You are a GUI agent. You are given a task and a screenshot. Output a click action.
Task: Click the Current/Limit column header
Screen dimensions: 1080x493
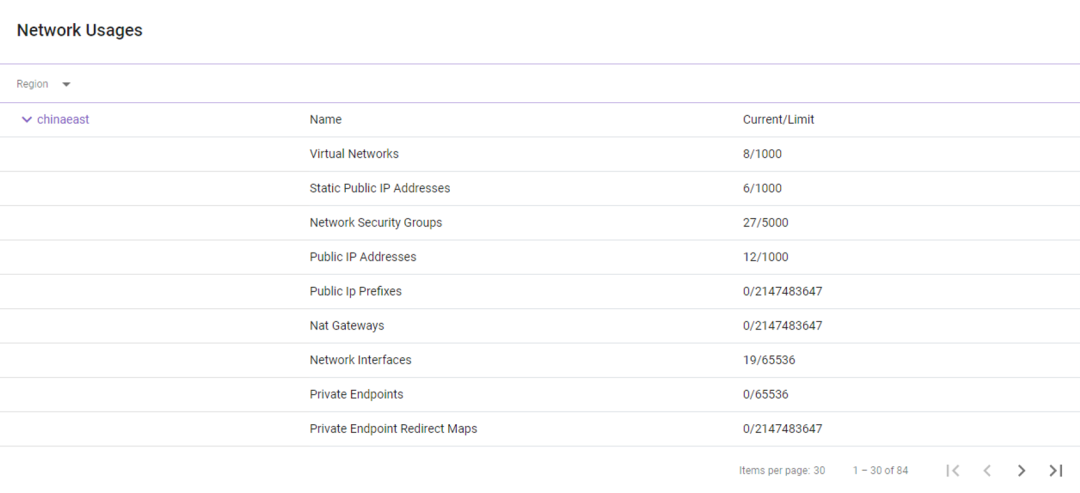click(778, 120)
